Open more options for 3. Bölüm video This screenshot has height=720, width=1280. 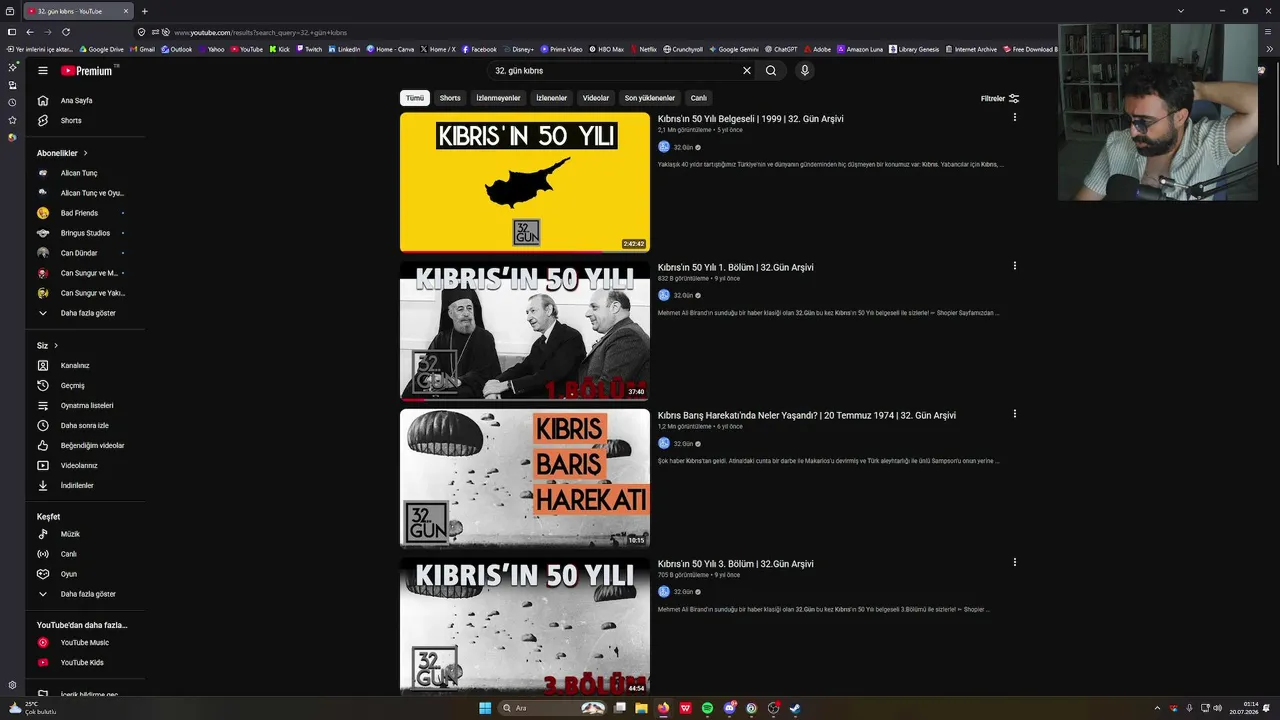1014,562
